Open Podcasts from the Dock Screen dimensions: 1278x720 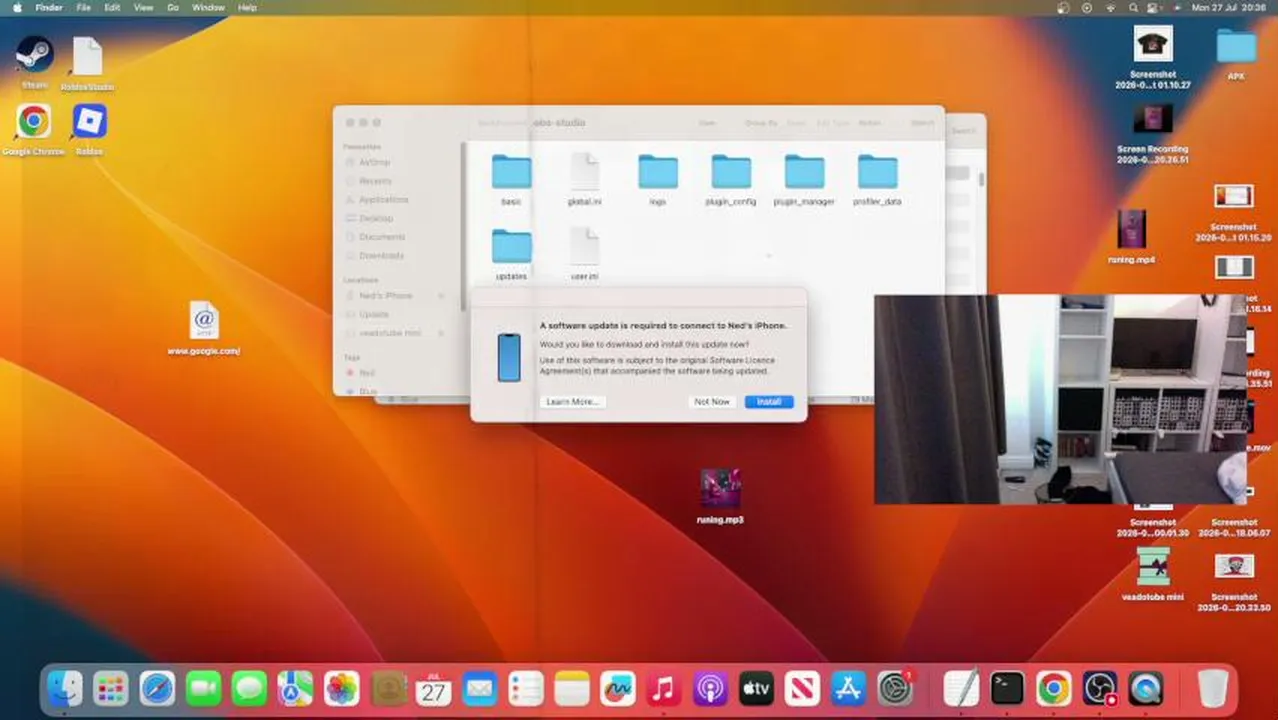[x=710, y=688]
